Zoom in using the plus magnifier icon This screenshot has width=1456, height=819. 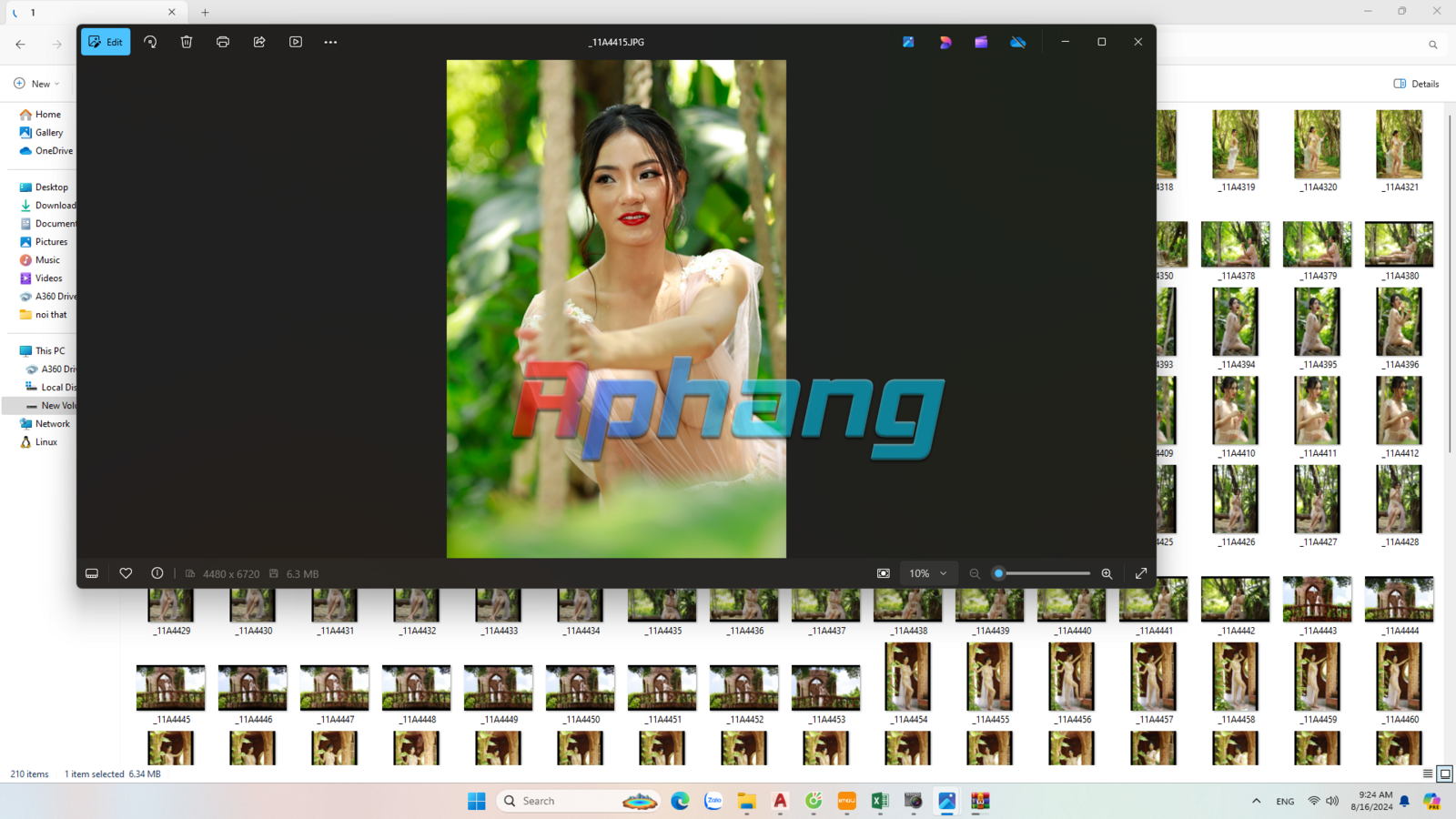pos(1107,573)
